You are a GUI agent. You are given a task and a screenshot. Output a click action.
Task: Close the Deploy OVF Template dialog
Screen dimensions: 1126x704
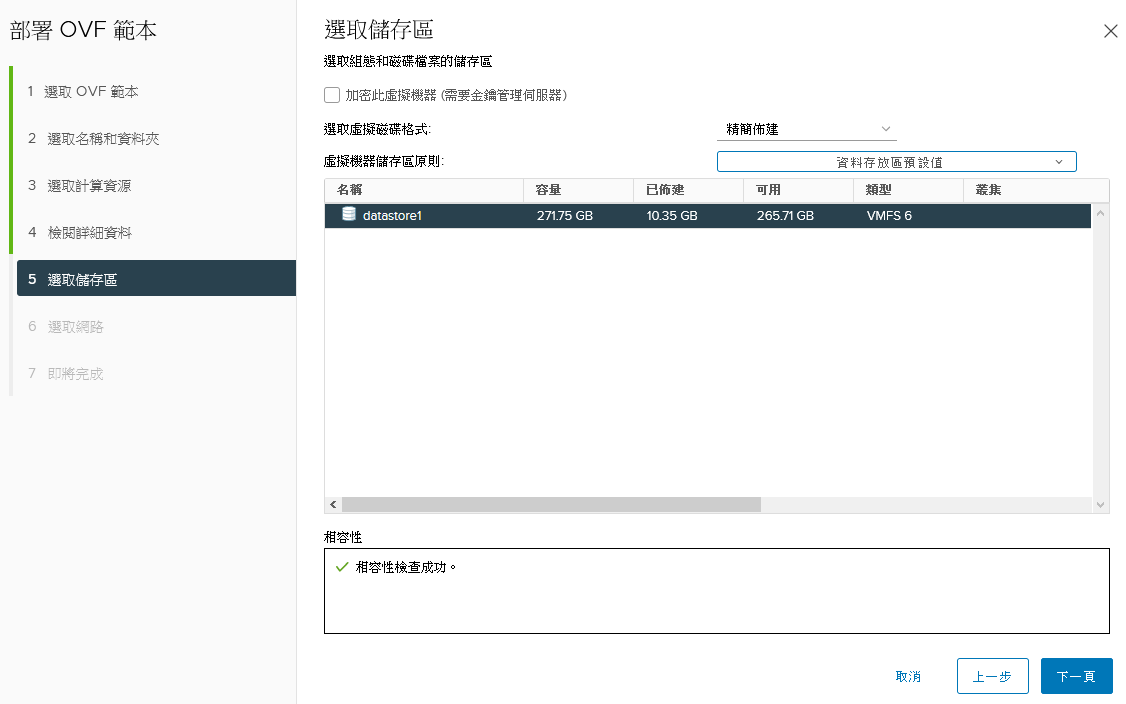click(1110, 31)
